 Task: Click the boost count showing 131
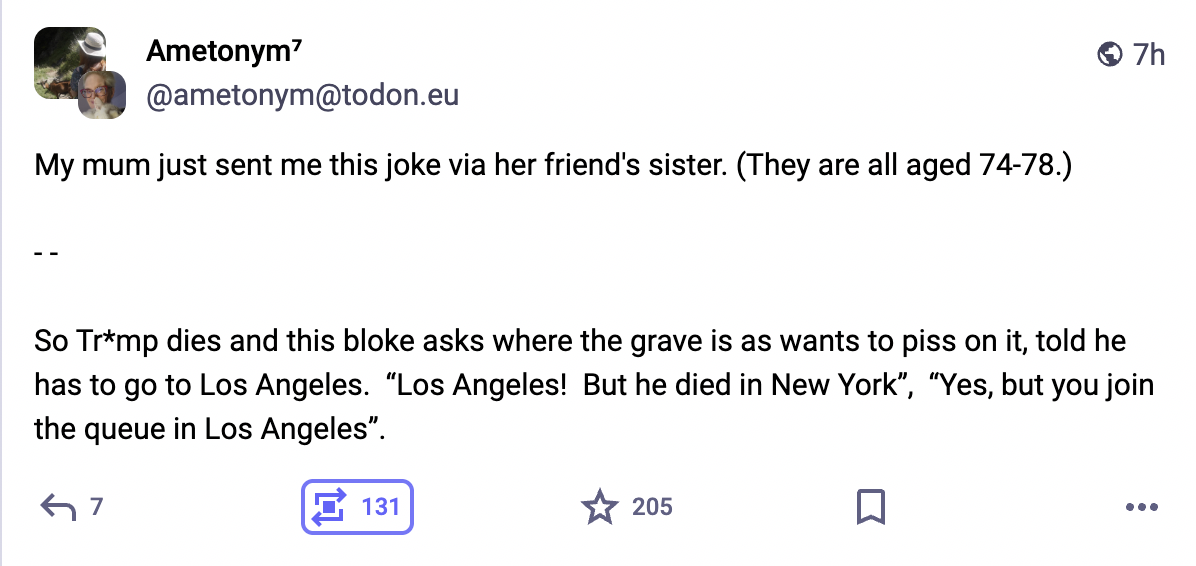pos(380,507)
